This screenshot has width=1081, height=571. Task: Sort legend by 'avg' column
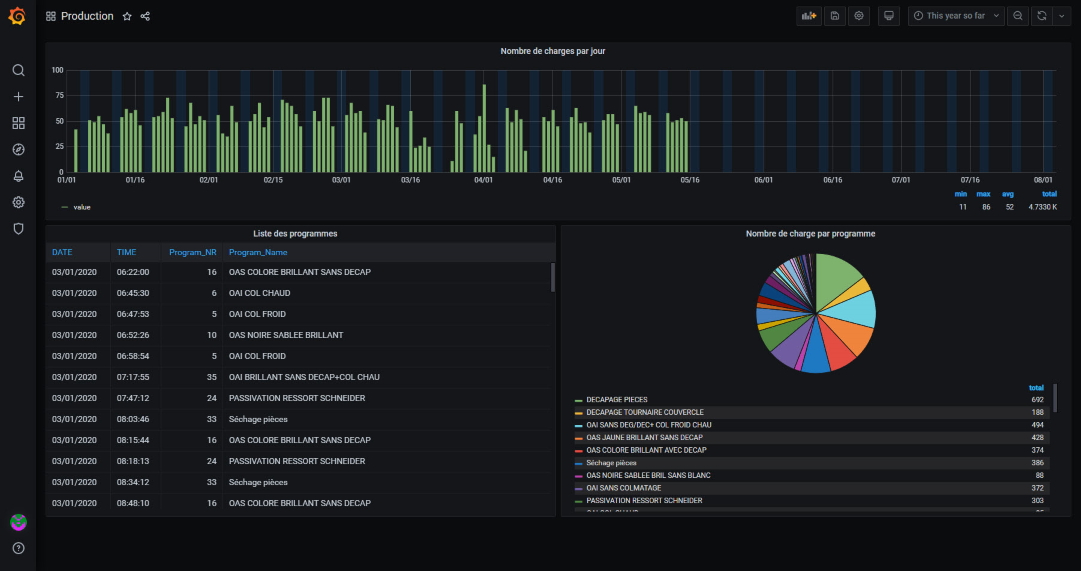coord(1007,194)
